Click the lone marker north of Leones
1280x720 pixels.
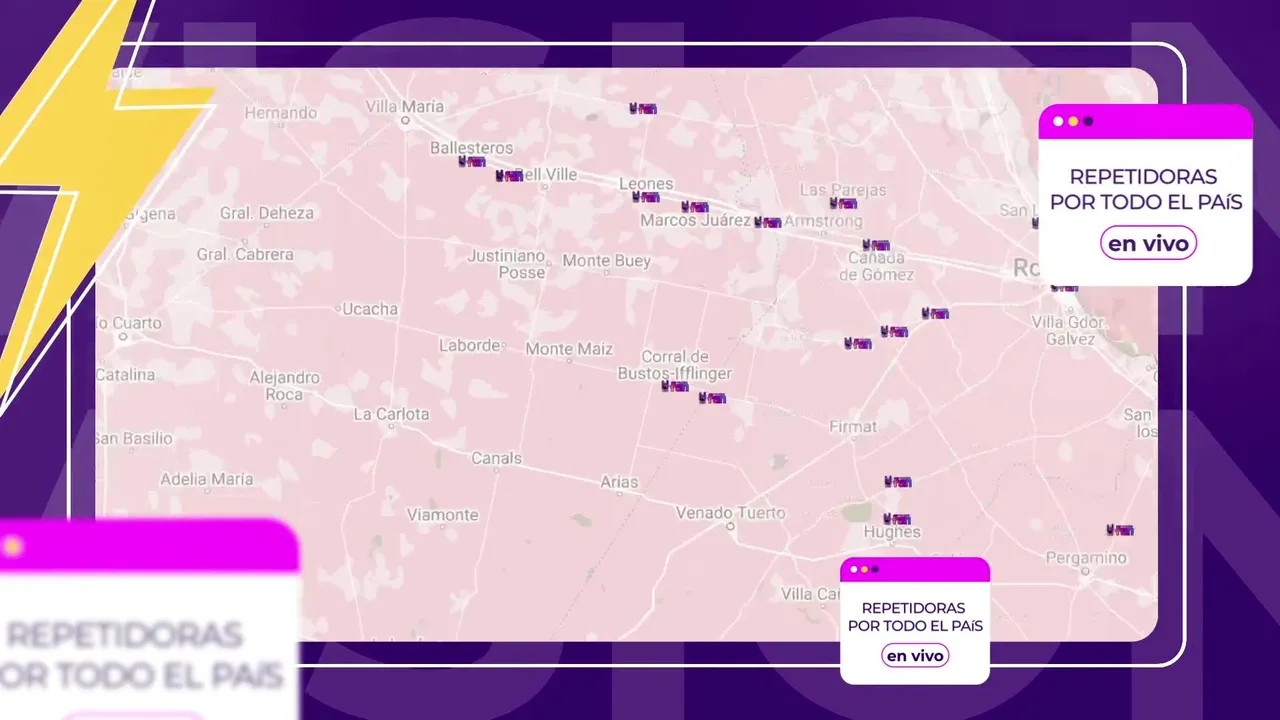click(643, 109)
